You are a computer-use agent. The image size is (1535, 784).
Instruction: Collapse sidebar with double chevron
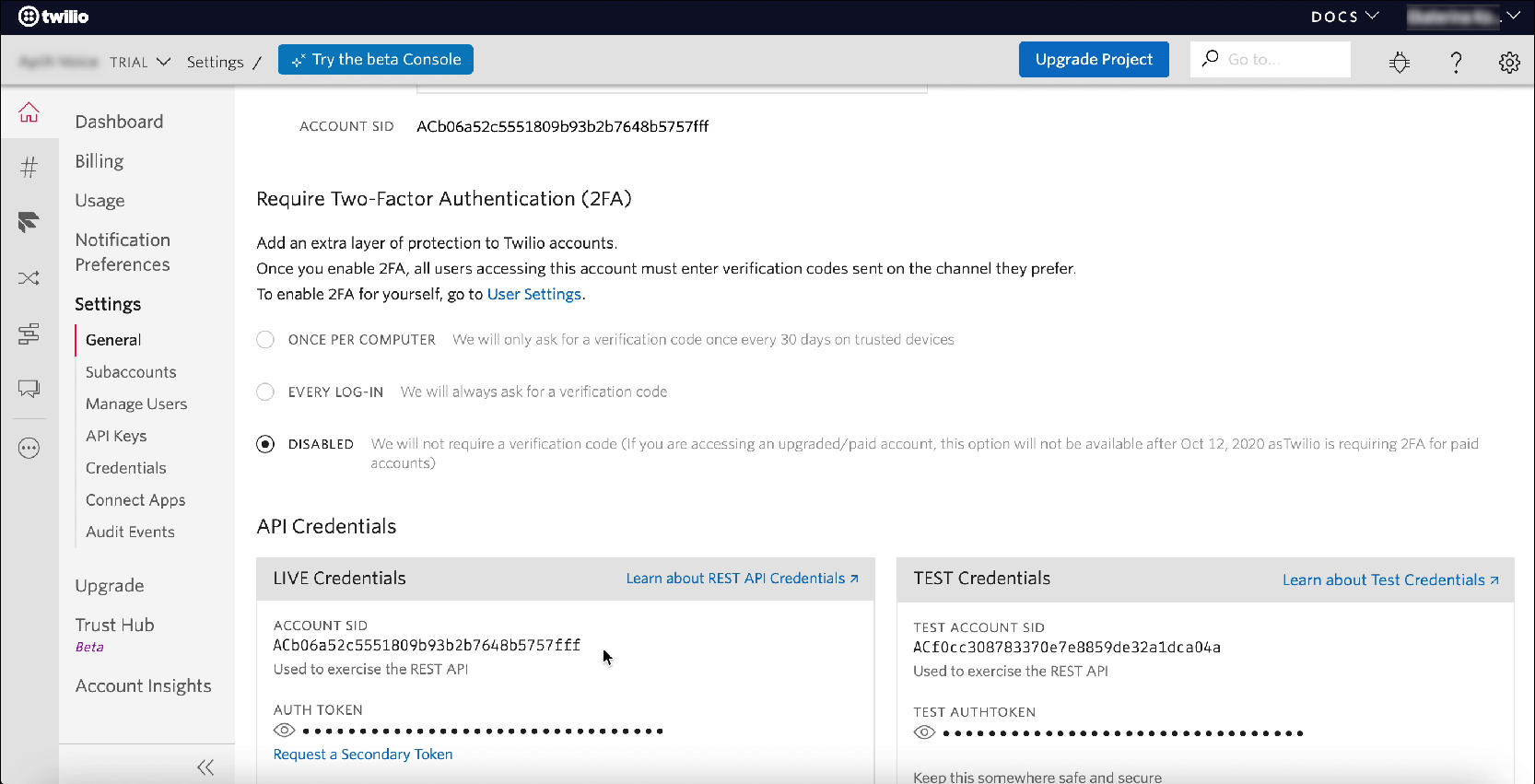[x=205, y=767]
